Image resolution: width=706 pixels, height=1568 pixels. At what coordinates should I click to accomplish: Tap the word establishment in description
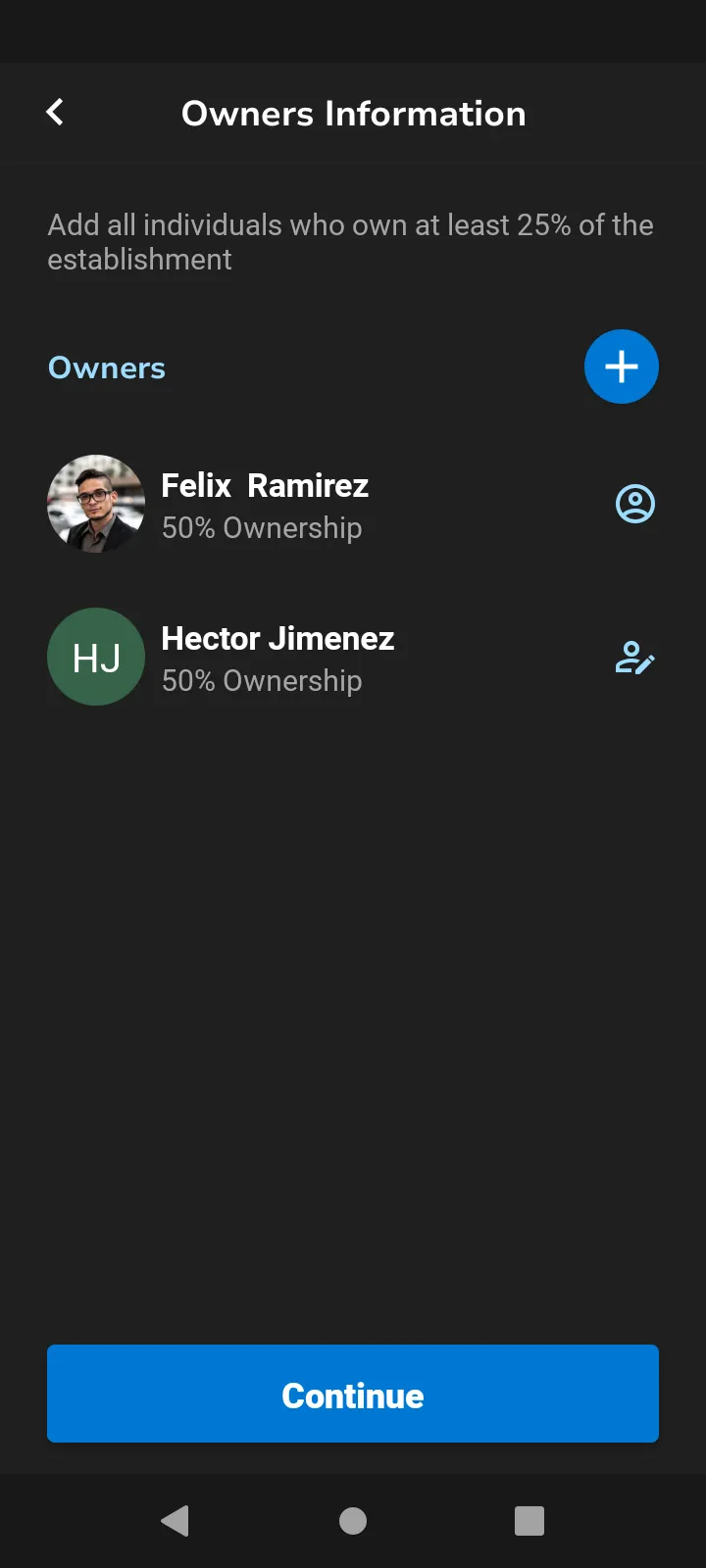(139, 260)
